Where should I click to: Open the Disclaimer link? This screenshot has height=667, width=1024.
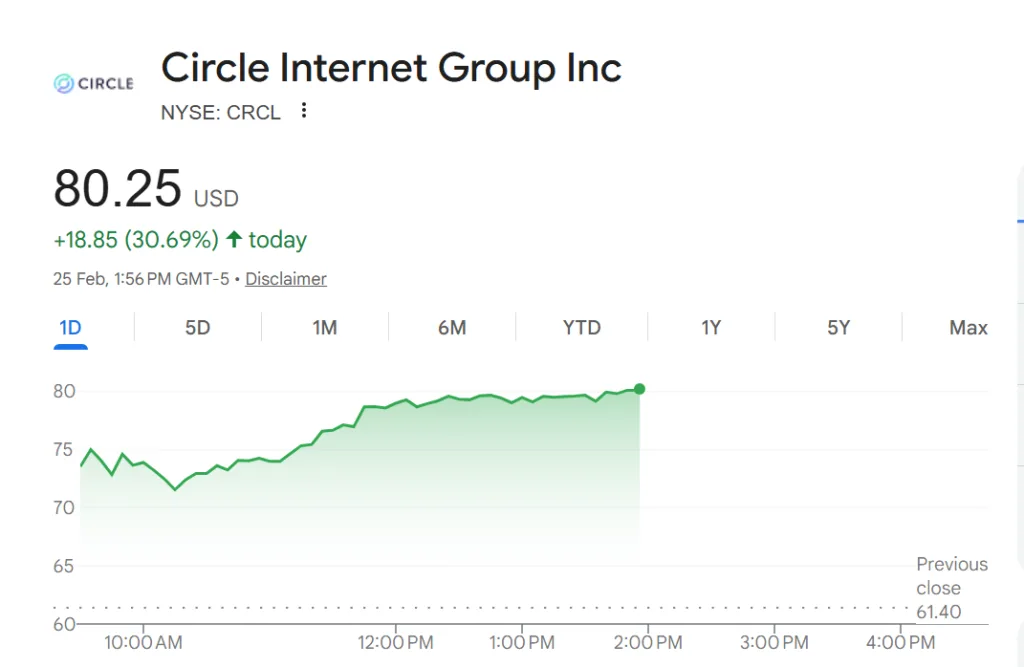(x=285, y=279)
